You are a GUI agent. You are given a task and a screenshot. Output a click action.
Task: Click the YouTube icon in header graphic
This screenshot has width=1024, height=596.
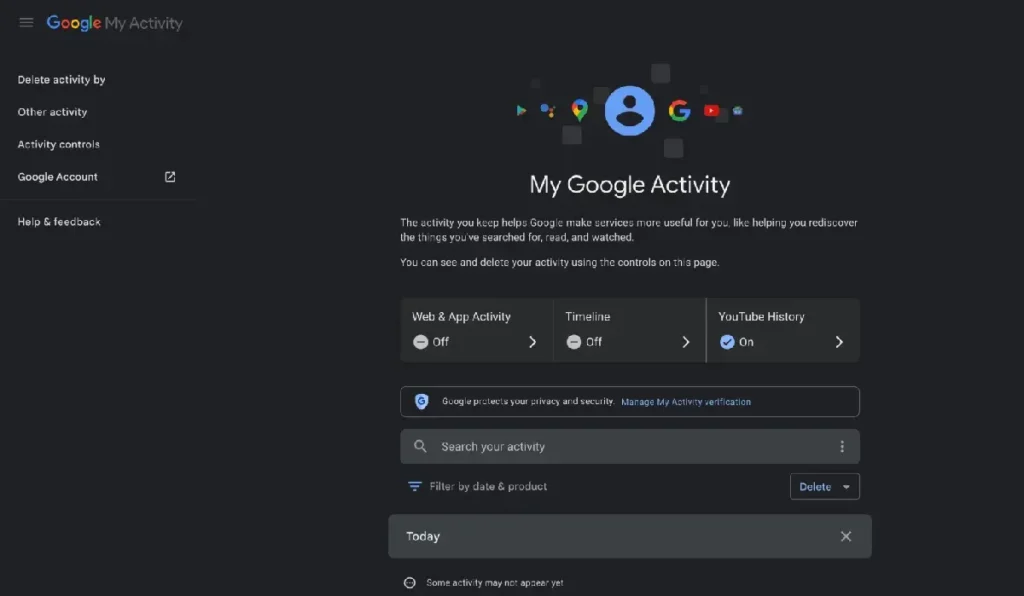click(x=711, y=111)
